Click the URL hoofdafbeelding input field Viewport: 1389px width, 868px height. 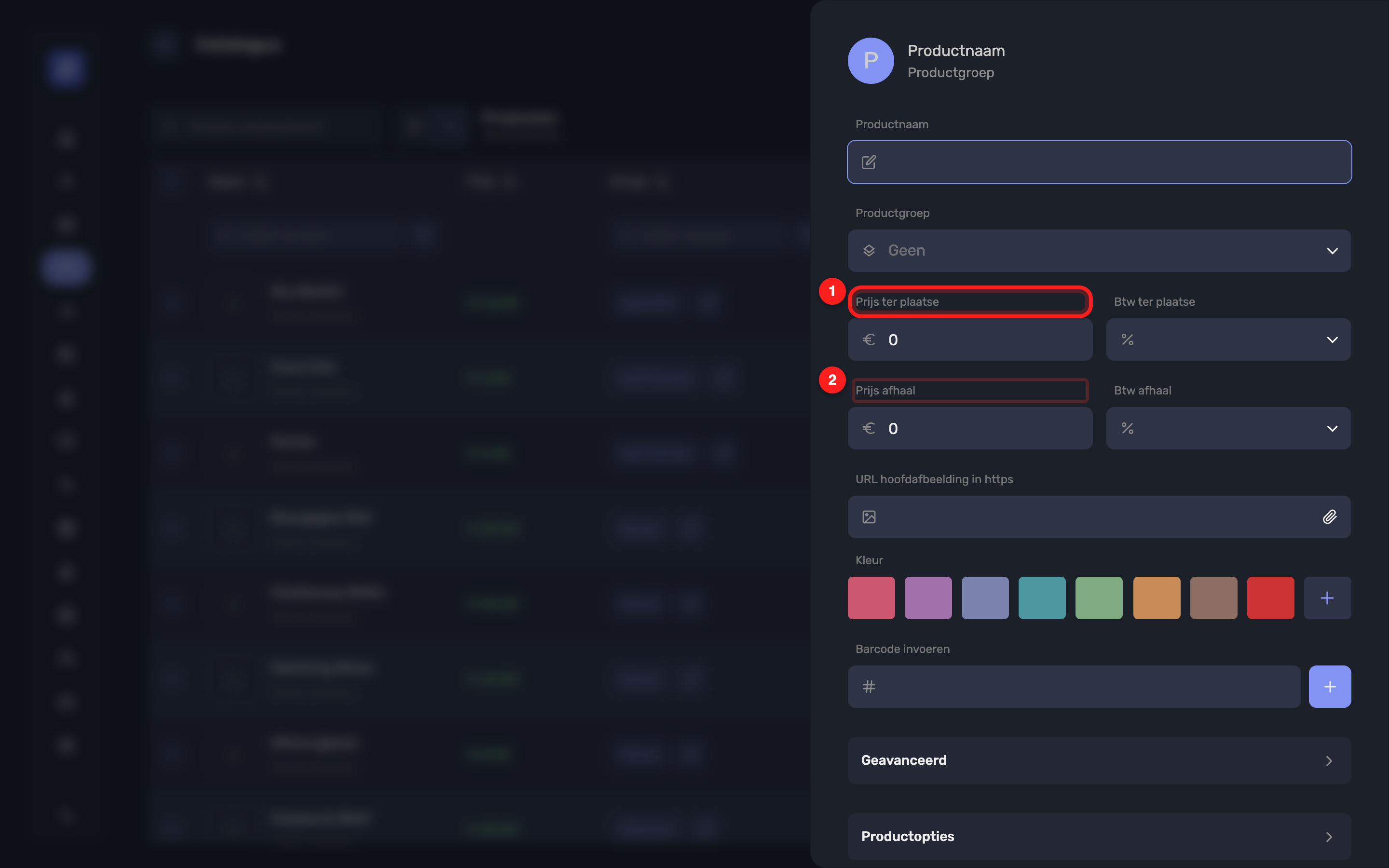click(x=1099, y=516)
